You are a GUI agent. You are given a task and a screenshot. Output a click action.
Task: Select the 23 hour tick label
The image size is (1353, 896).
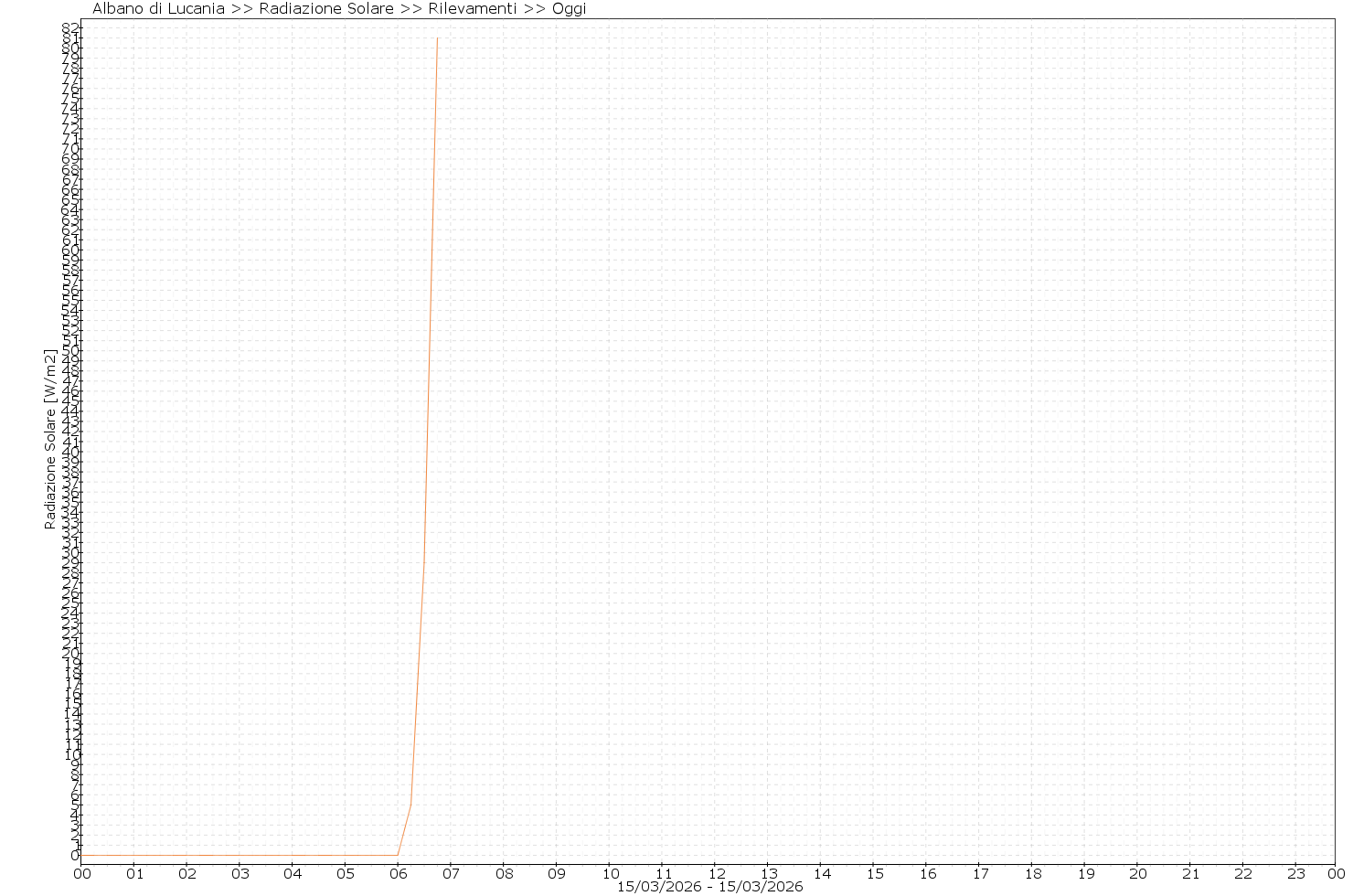tap(1295, 873)
